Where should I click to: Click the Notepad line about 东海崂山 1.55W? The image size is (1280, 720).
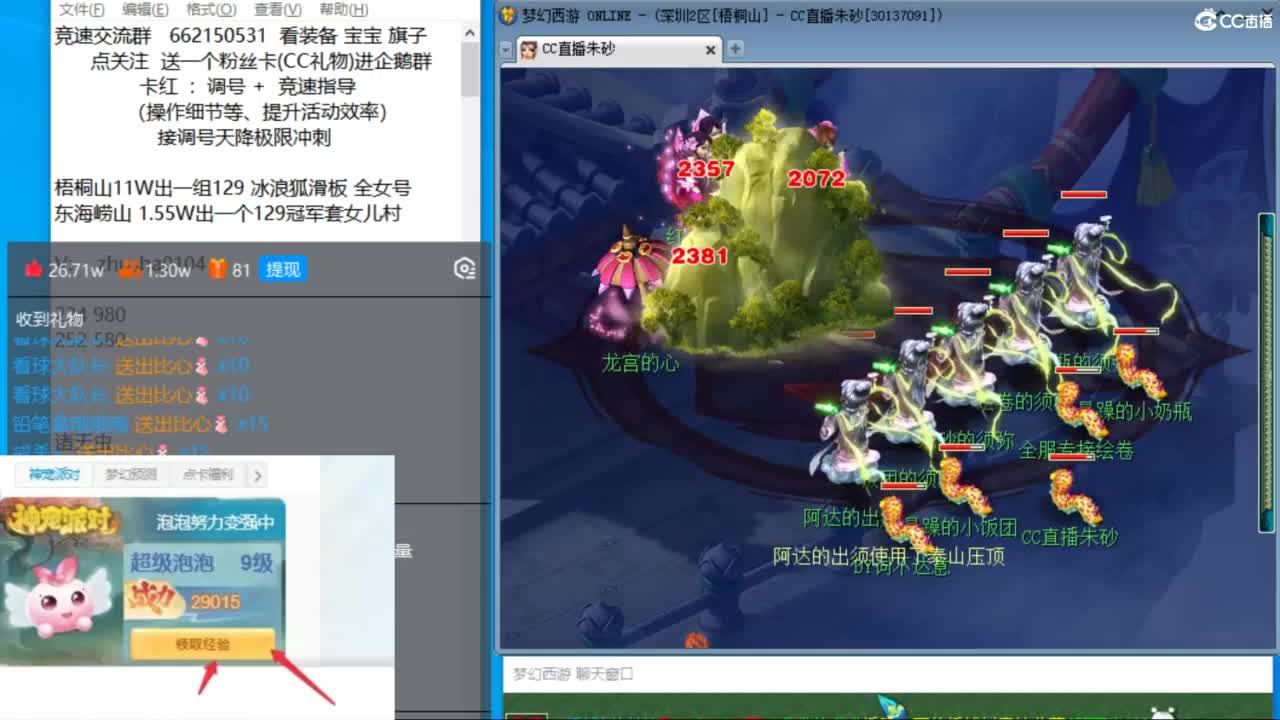click(x=228, y=213)
